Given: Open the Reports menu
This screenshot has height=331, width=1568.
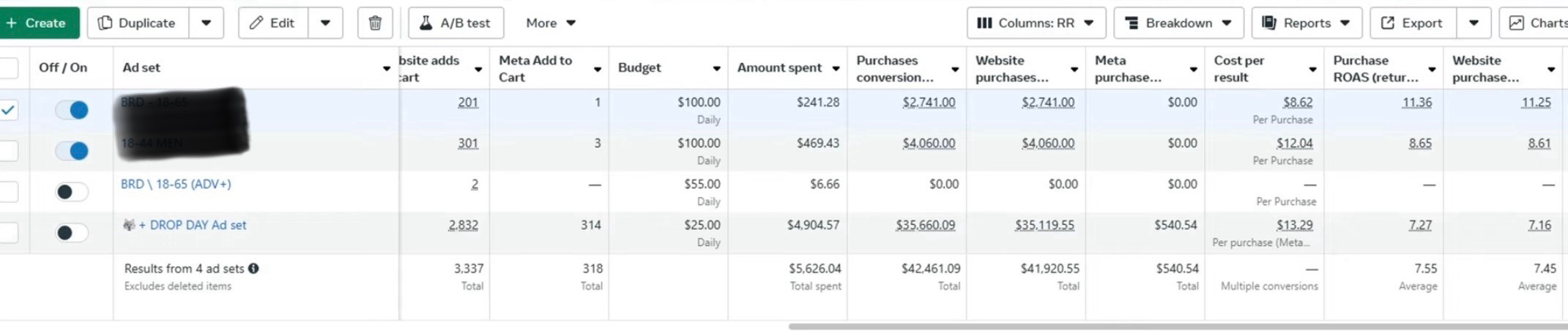Looking at the screenshot, I should (x=1306, y=23).
